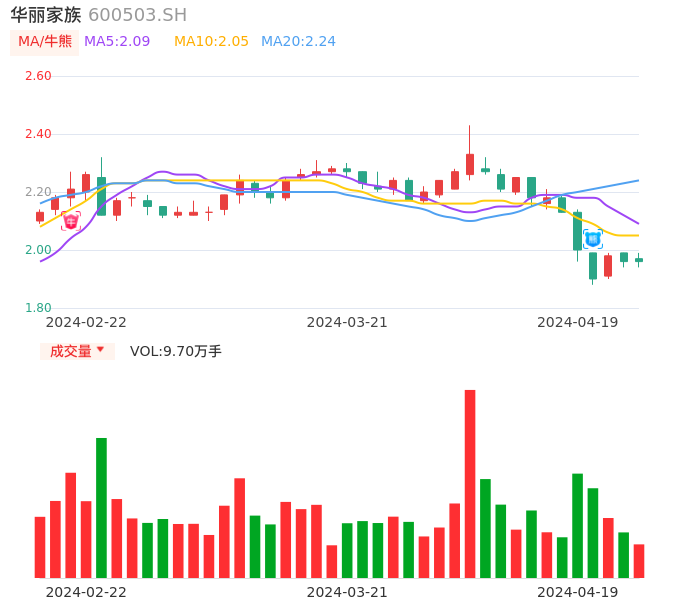
Task: Click the 1.80 price axis label
Action: click(38, 308)
